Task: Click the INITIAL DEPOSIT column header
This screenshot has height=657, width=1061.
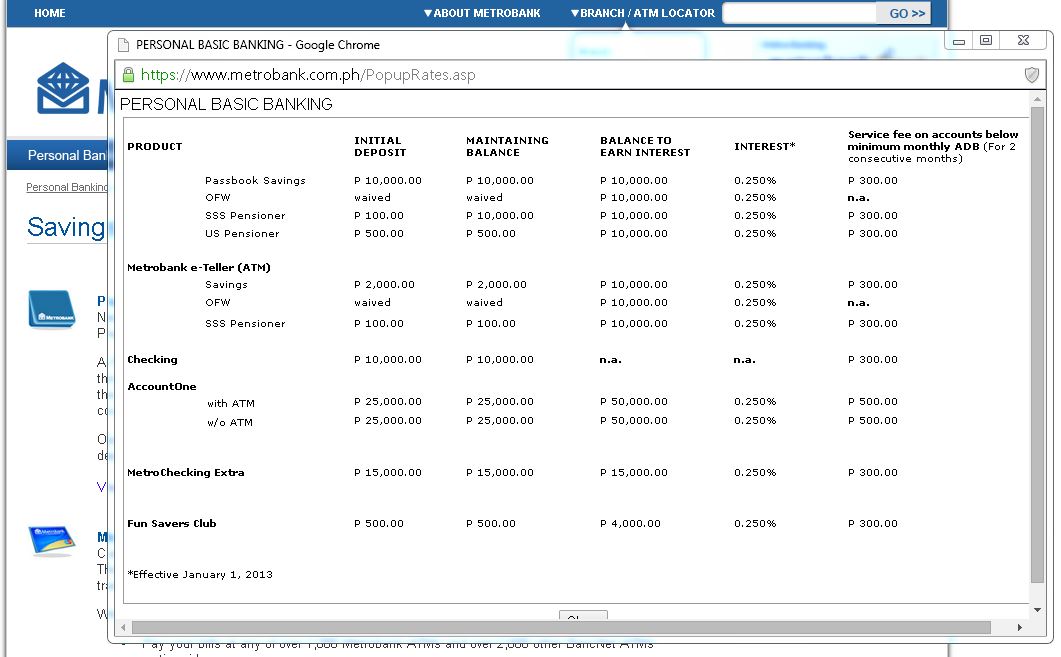Action: coord(380,147)
